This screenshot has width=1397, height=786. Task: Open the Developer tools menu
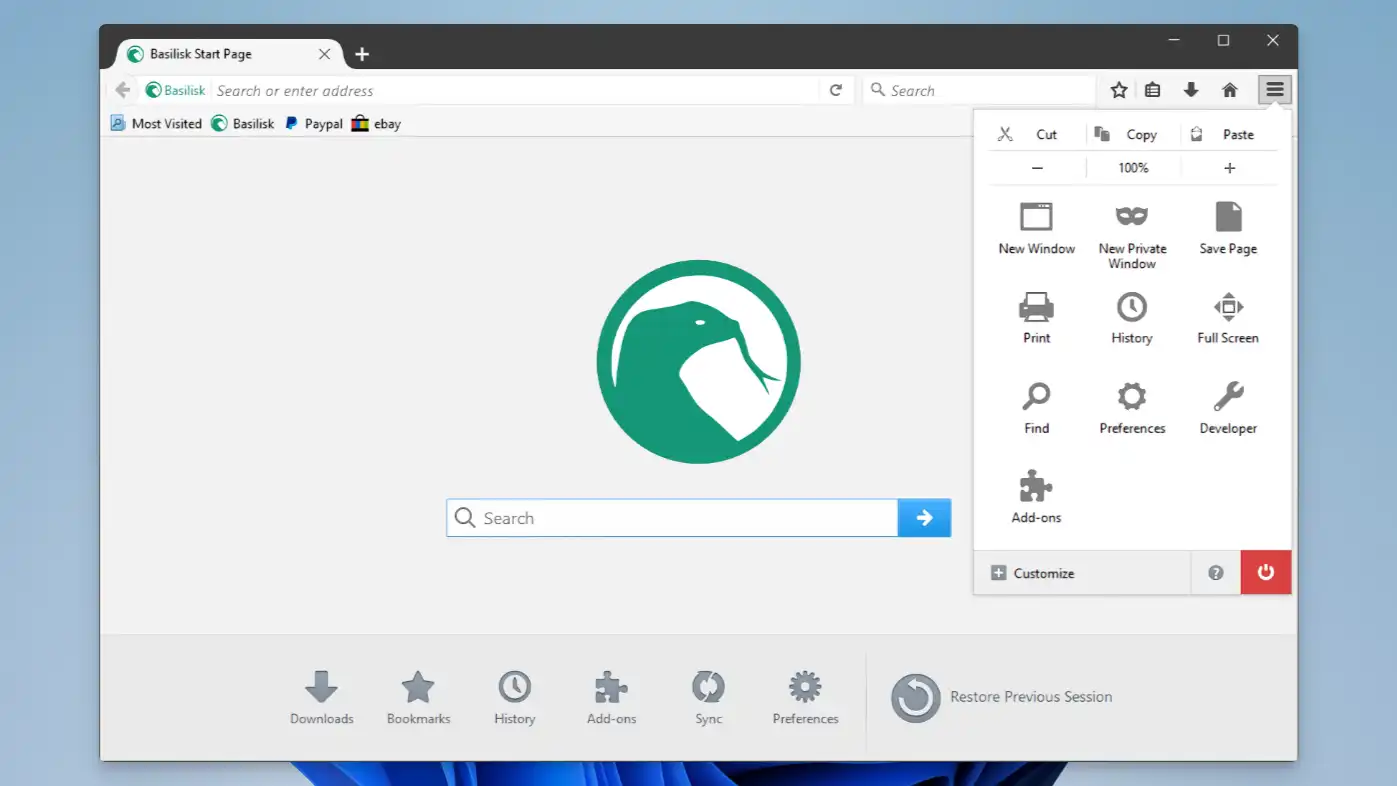coord(1227,407)
